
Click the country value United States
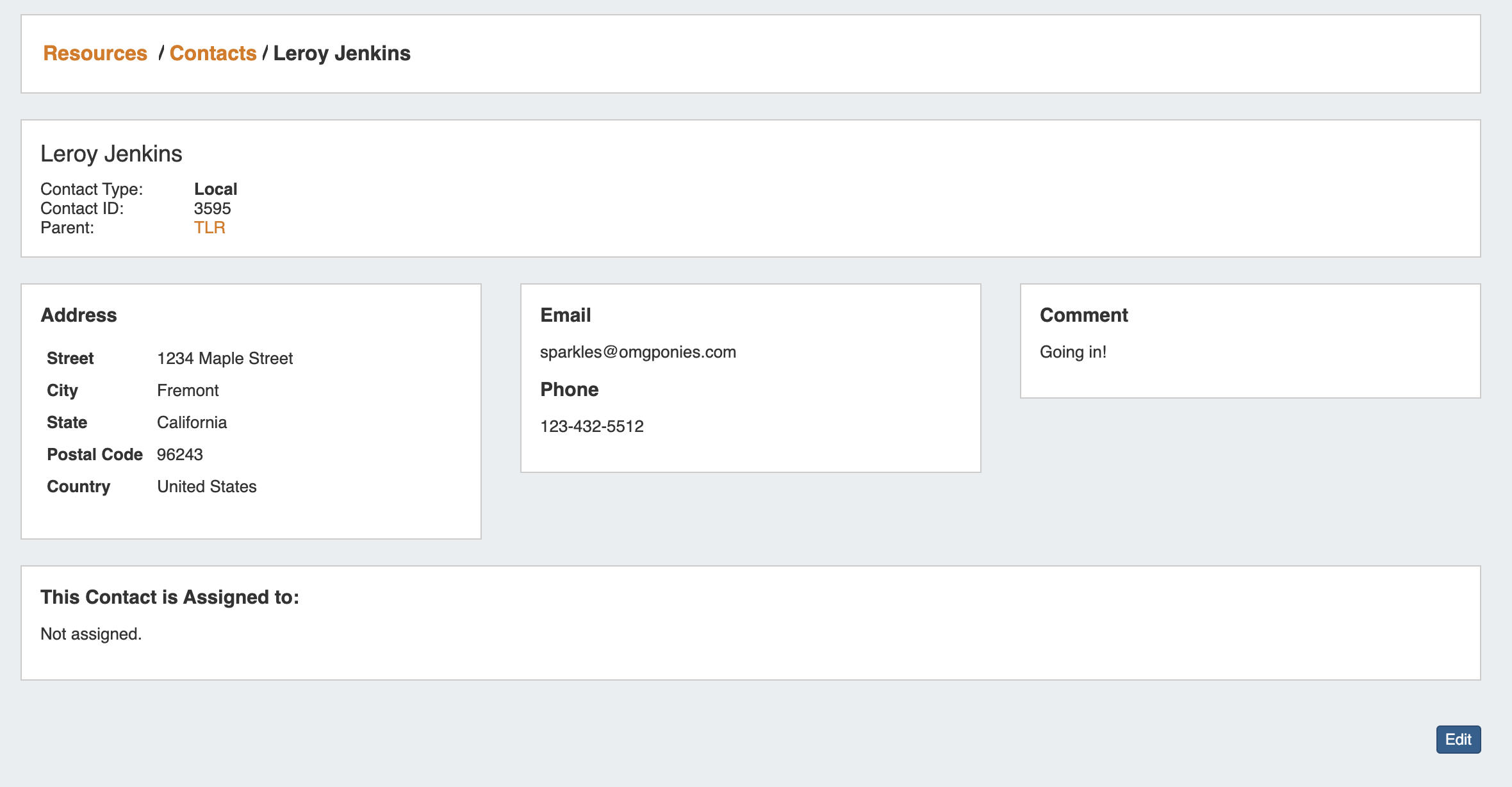206,486
